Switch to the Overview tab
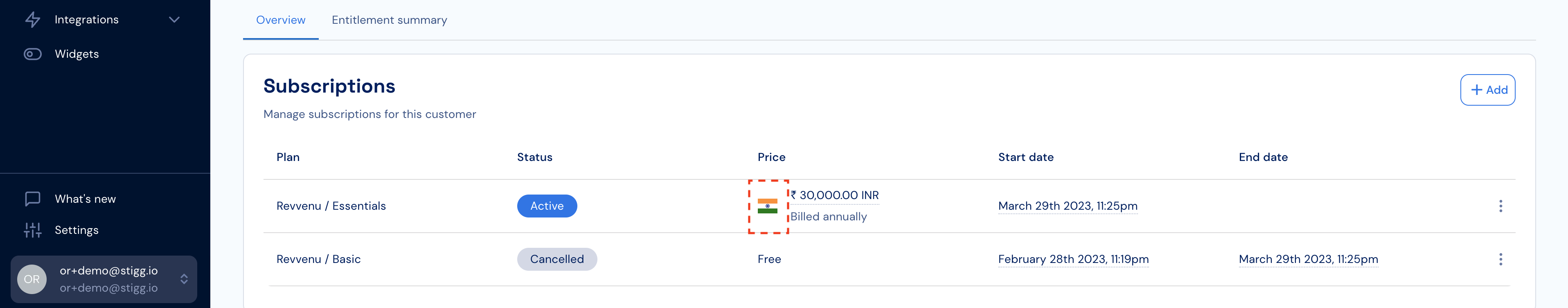Image resolution: width=1568 pixels, height=308 pixels. [281, 20]
